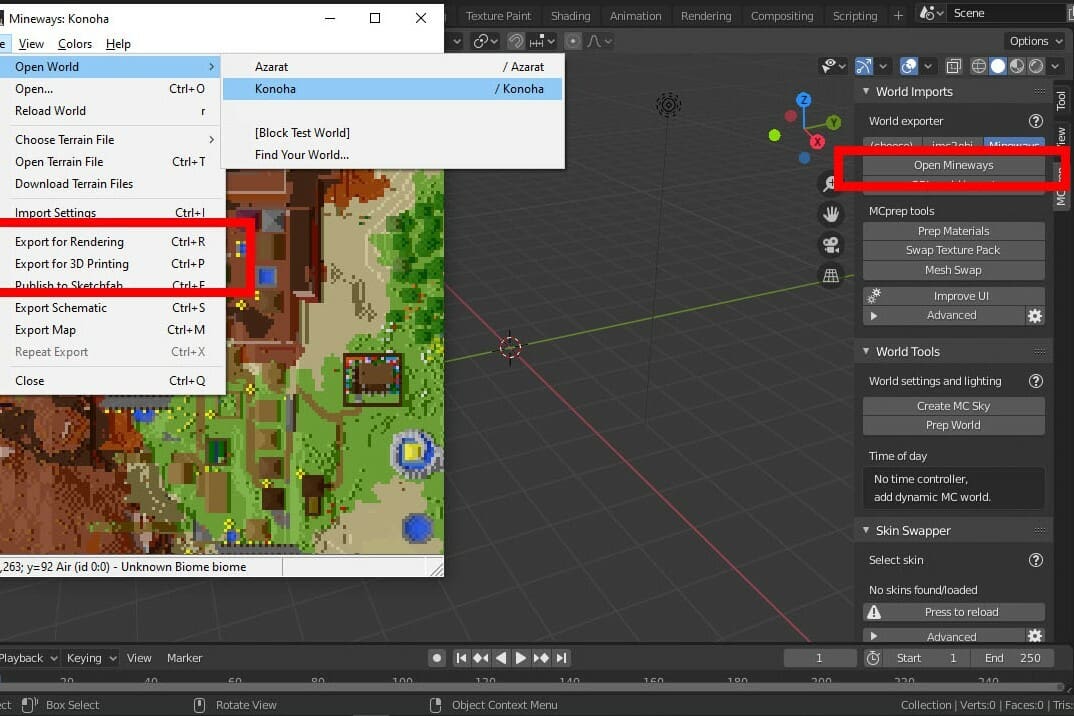
Task: Jump to start frame in timeline
Action: pos(461,658)
